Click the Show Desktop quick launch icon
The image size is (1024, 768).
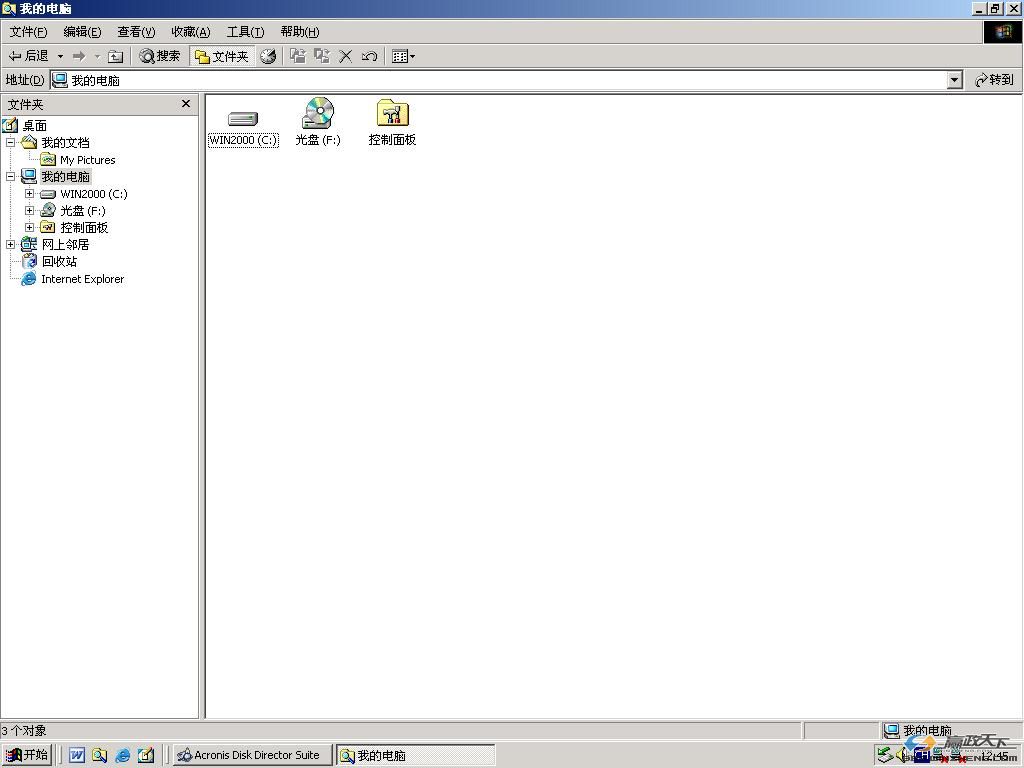click(146, 756)
